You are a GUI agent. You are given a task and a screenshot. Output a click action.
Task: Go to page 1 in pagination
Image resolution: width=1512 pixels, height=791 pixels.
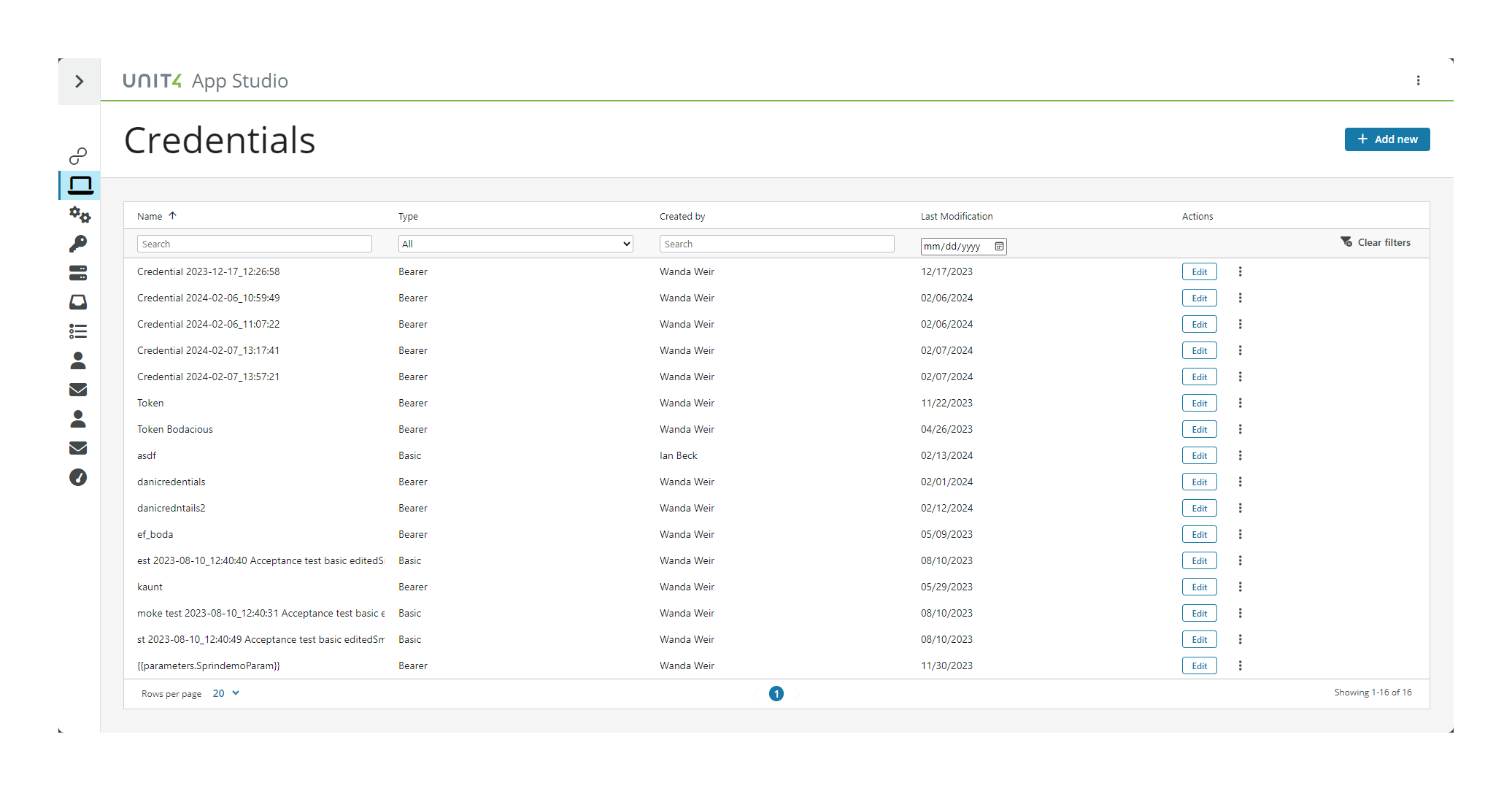point(776,693)
